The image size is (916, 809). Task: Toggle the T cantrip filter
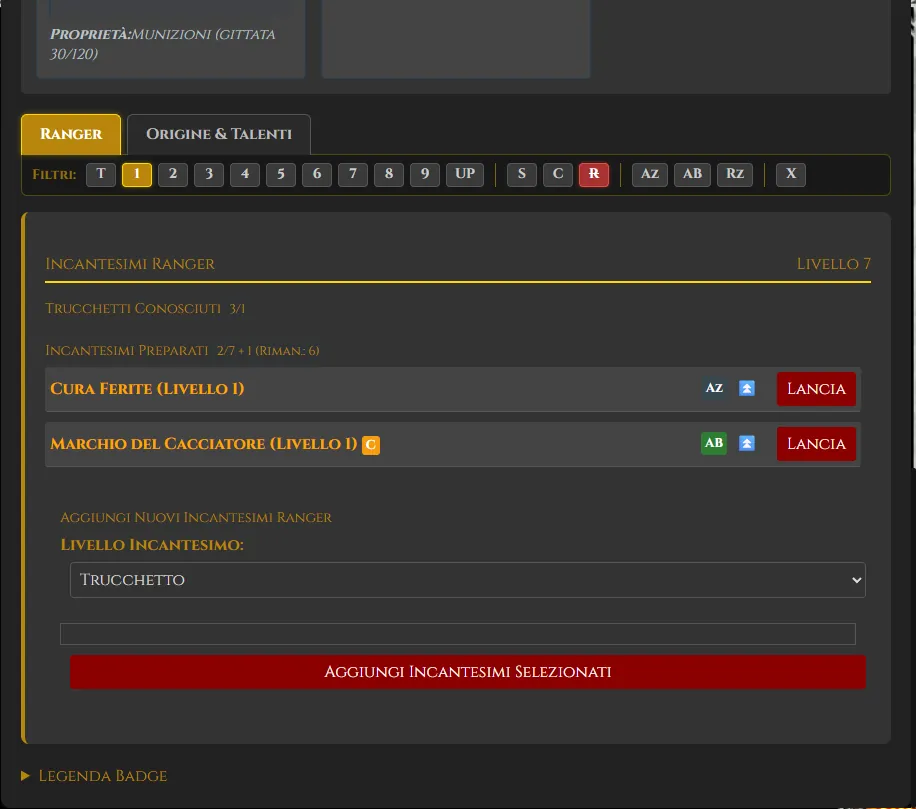pyautogui.click(x=101, y=174)
